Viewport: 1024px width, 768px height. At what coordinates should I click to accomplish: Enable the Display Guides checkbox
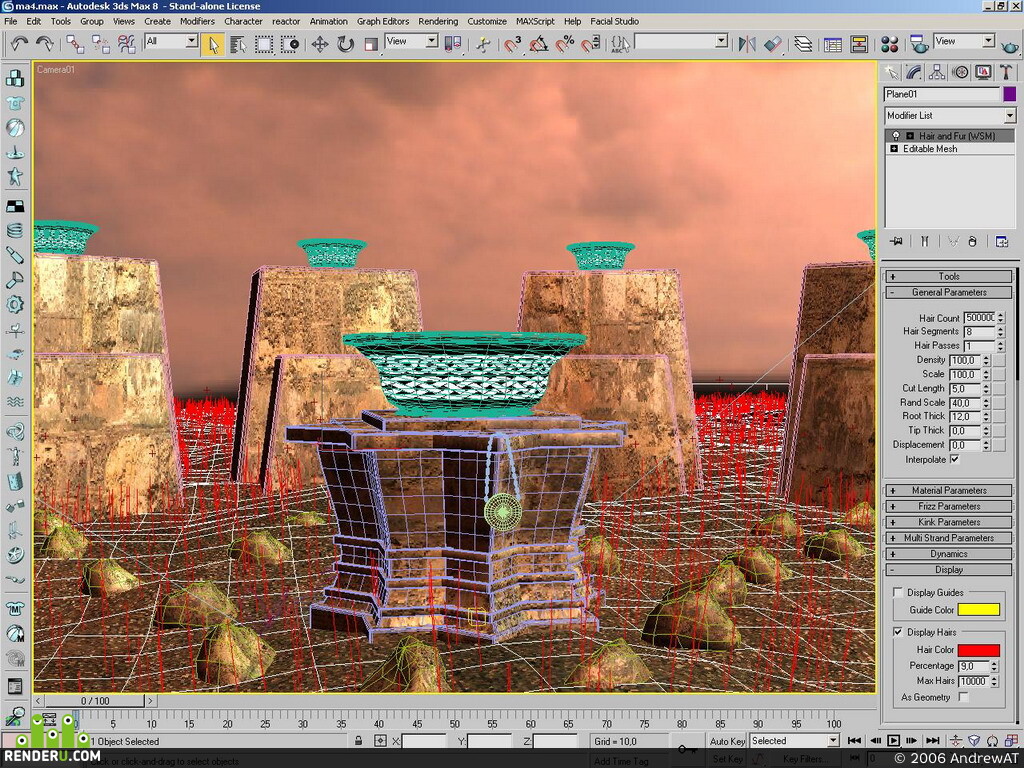[x=898, y=592]
